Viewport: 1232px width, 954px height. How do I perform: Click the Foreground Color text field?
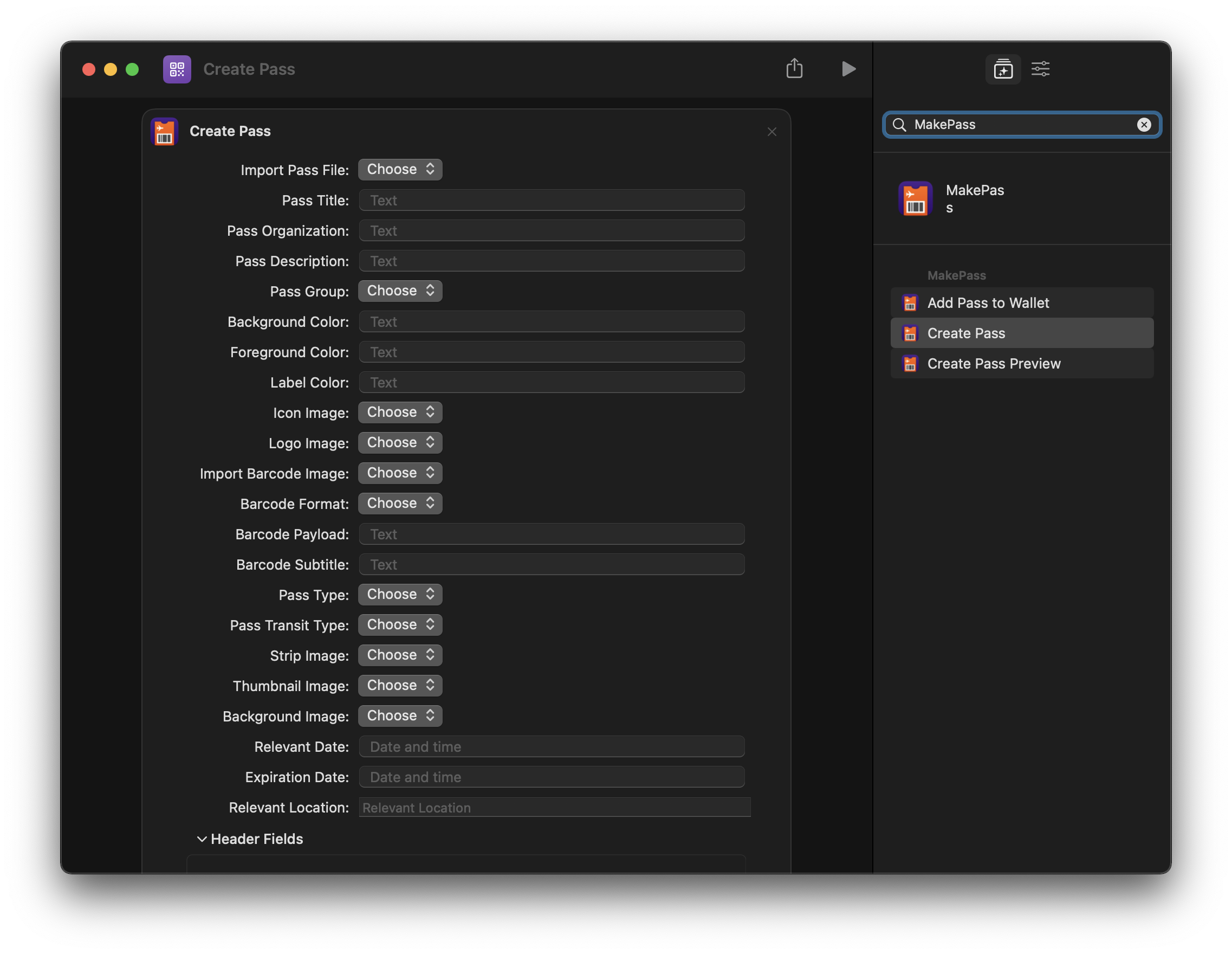[552, 352]
